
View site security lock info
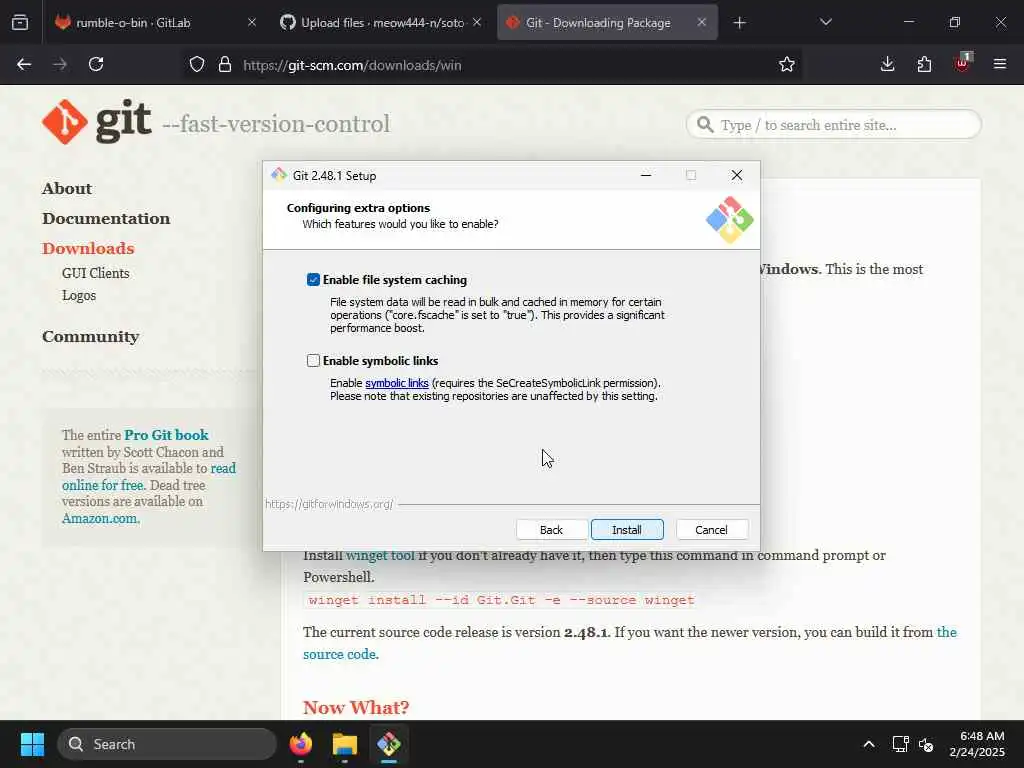pos(225,65)
